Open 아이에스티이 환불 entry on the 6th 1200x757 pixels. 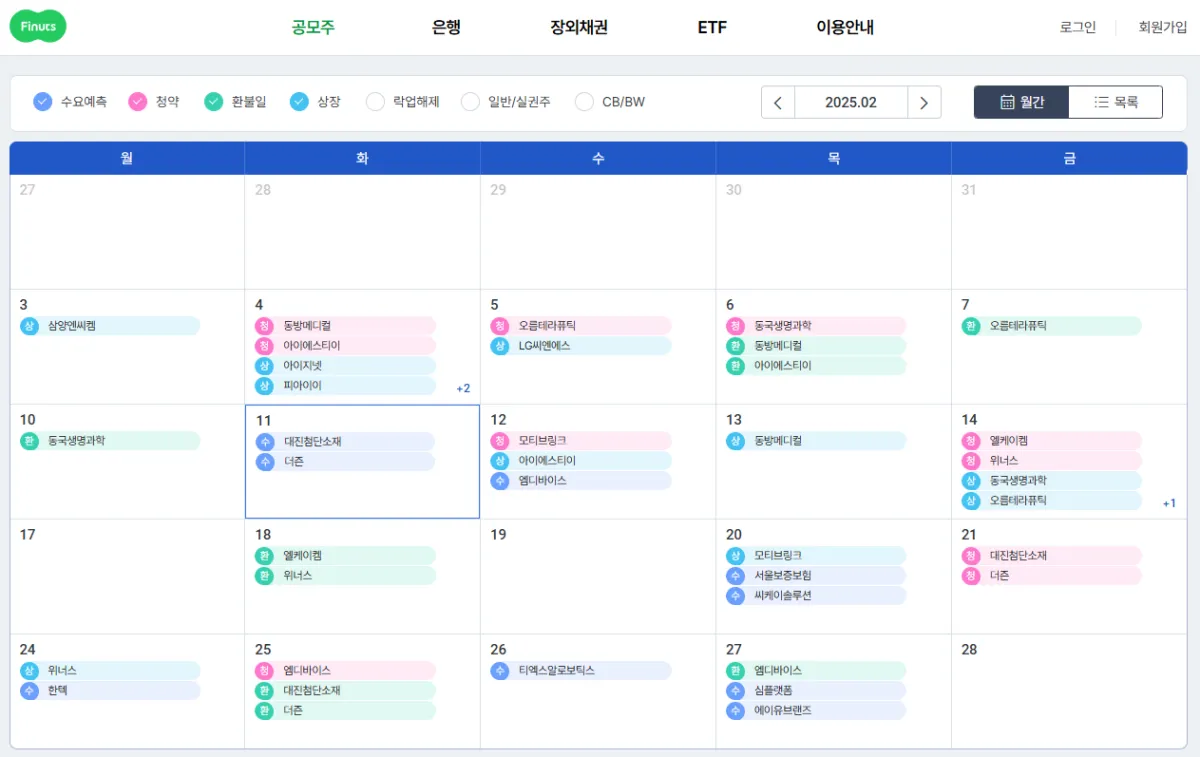tap(816, 366)
